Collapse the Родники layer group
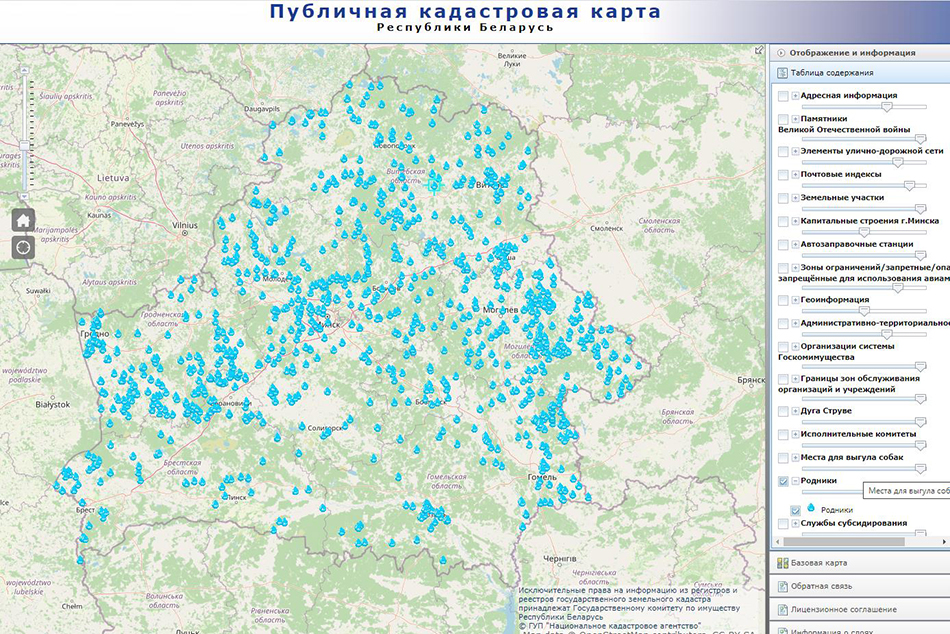 (x=795, y=481)
